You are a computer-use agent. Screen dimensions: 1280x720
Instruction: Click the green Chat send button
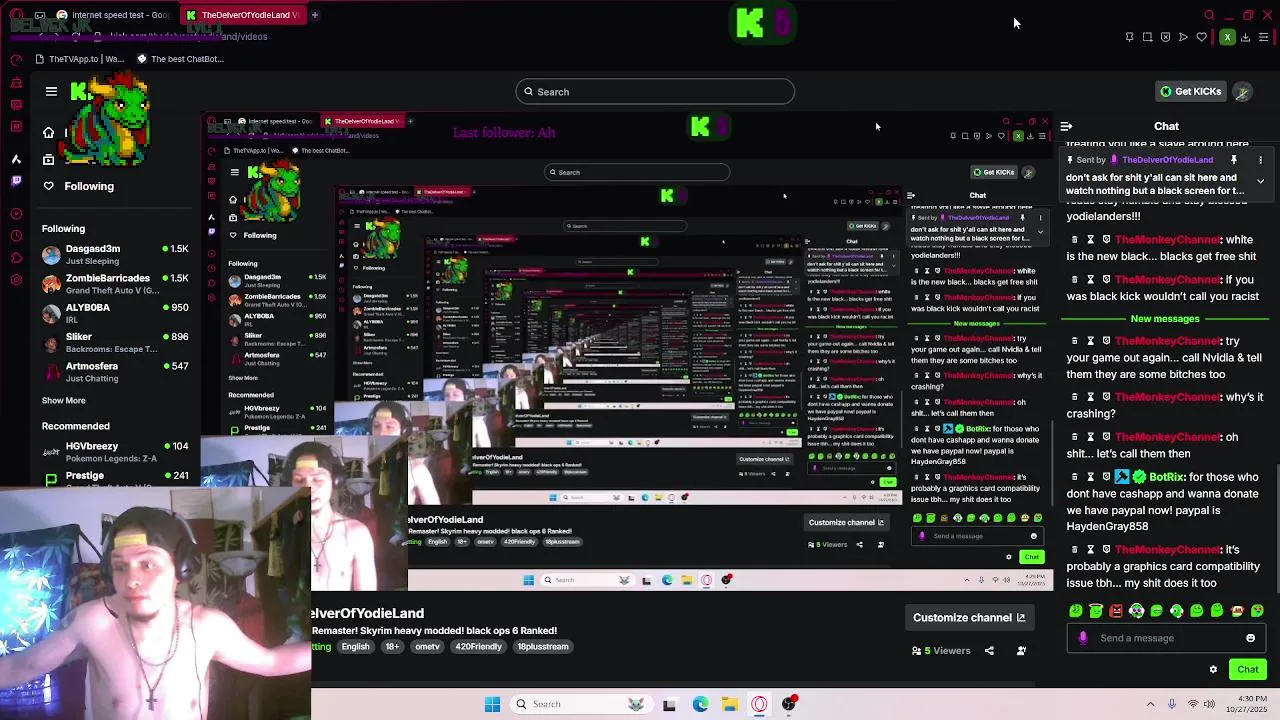point(1247,670)
